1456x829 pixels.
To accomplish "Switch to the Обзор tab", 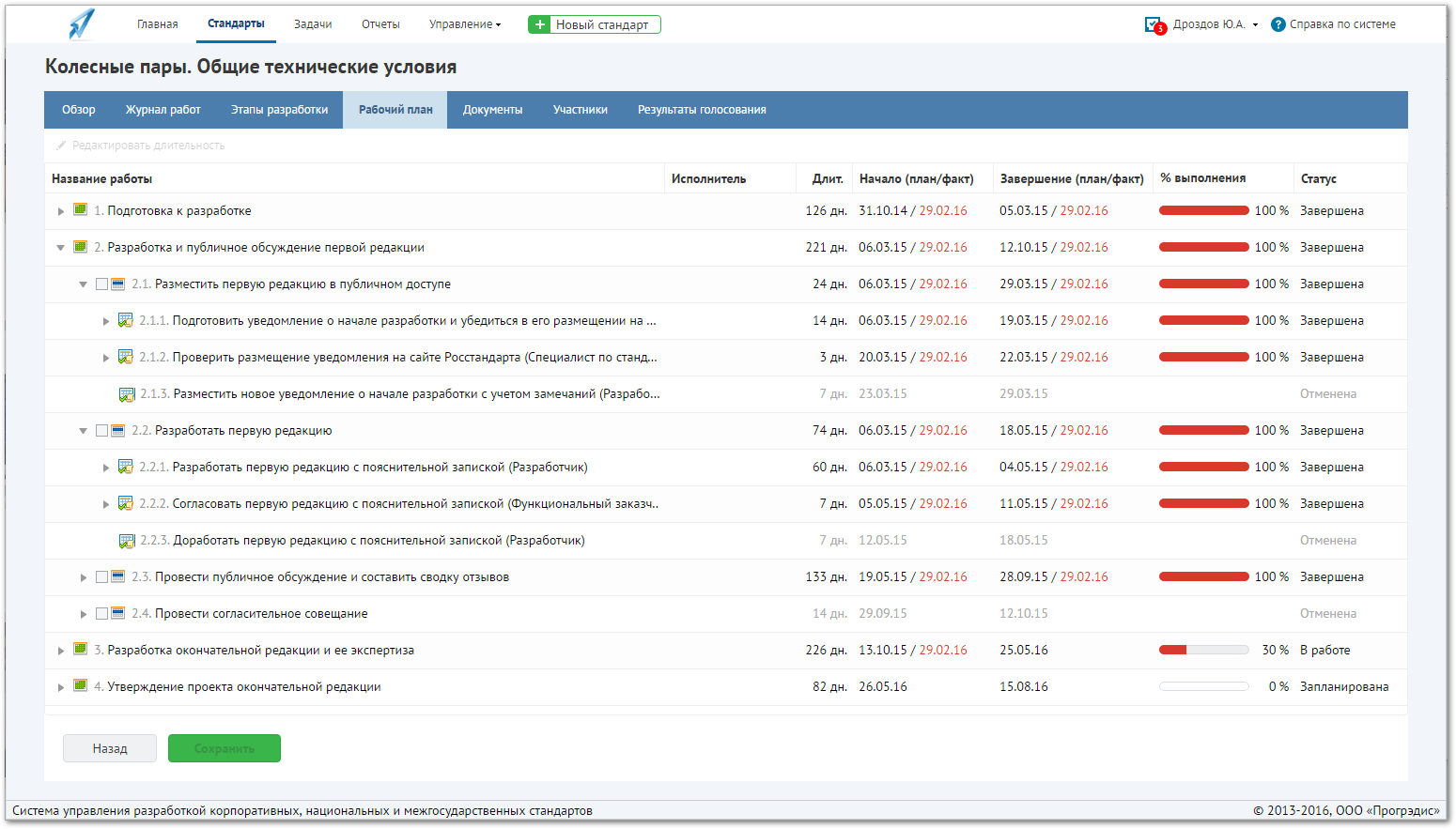I will click(x=79, y=110).
